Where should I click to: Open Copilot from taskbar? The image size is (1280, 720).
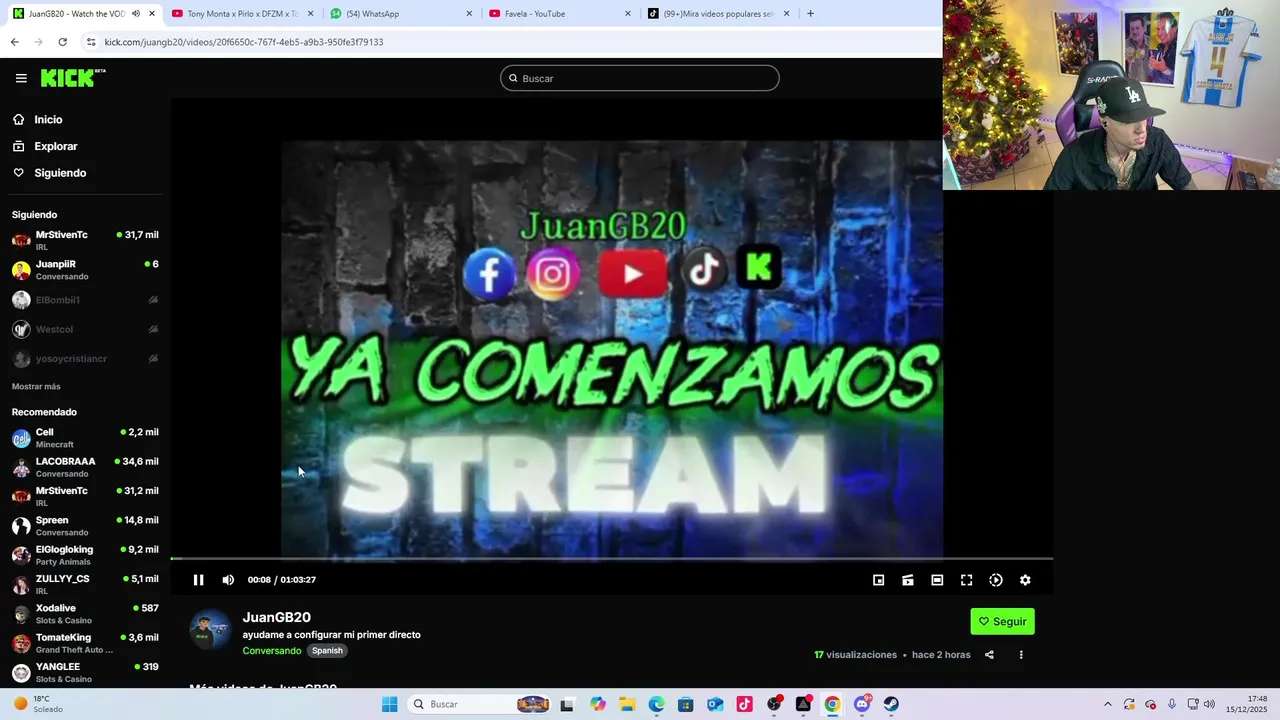598,704
